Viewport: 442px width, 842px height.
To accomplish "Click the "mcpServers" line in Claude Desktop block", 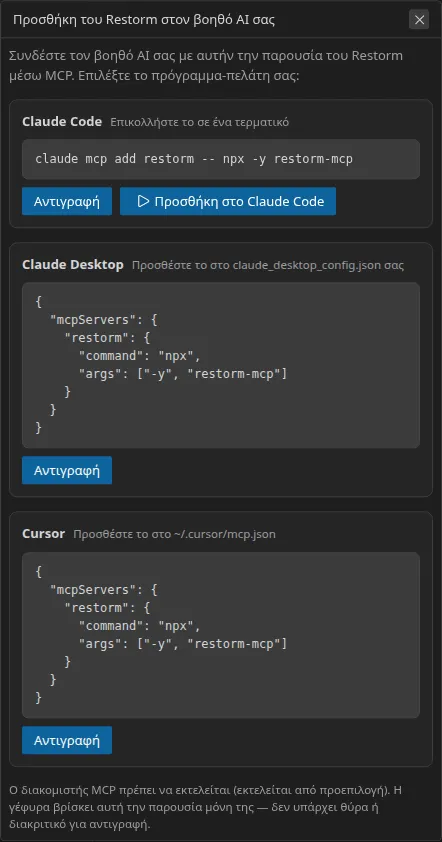I will pyautogui.click(x=103, y=320).
